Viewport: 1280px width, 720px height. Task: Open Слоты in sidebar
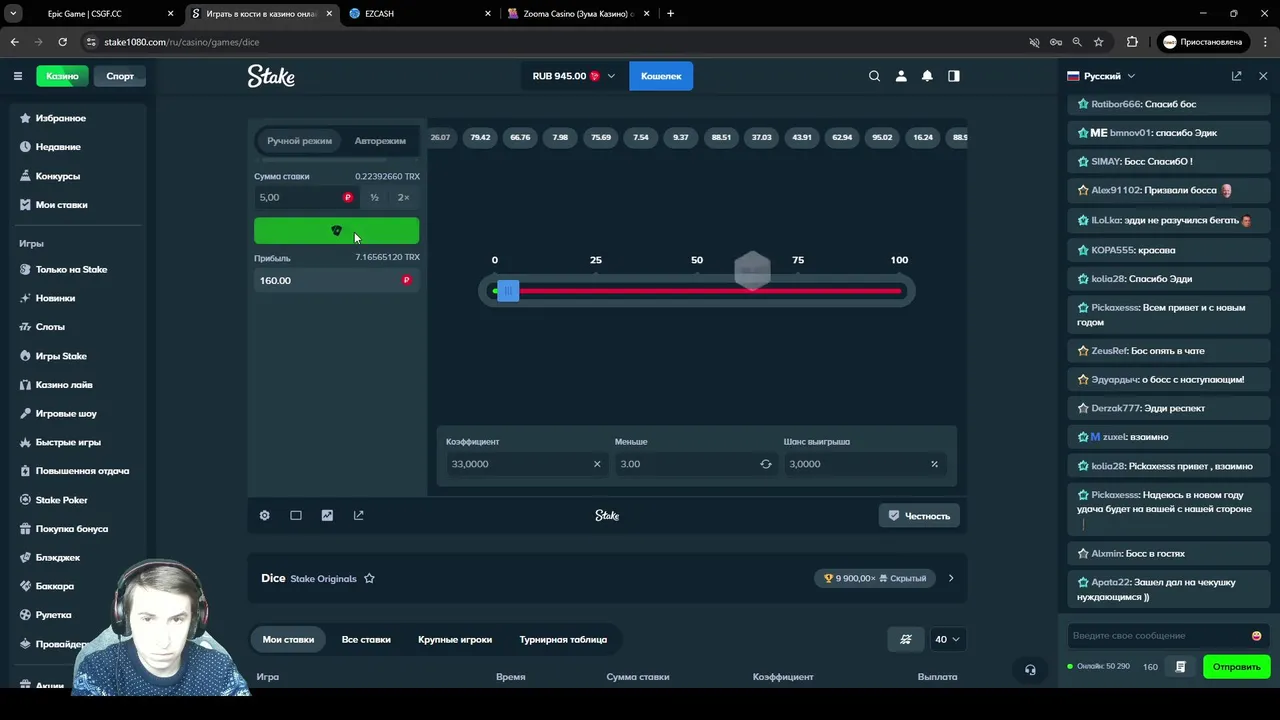tap(78, 327)
